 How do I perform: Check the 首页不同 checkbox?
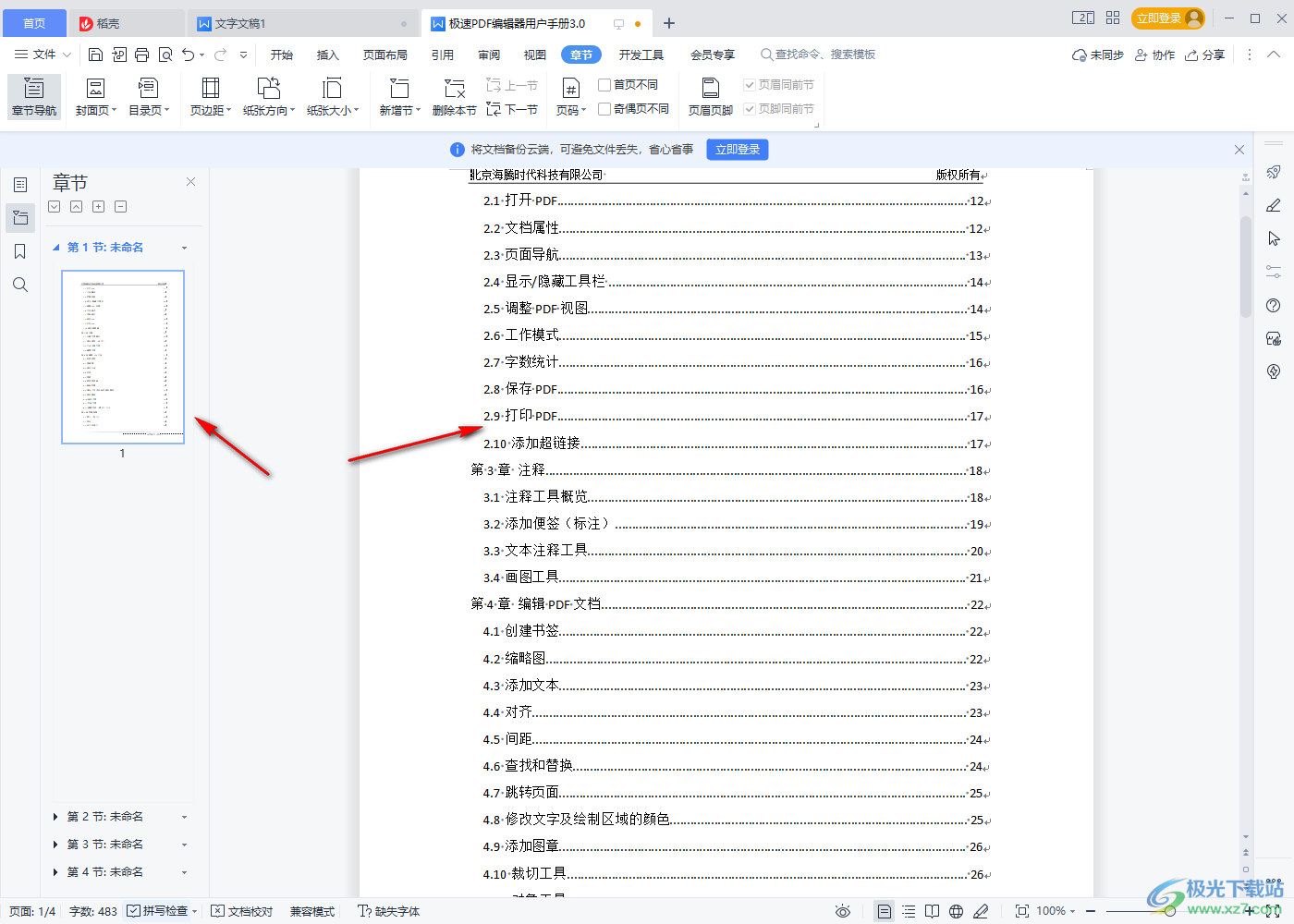pyautogui.click(x=604, y=85)
